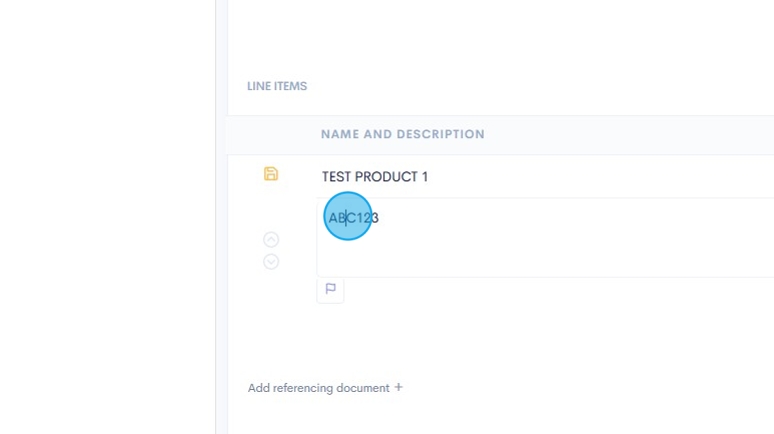Open the Add referencing document link

coord(318,388)
